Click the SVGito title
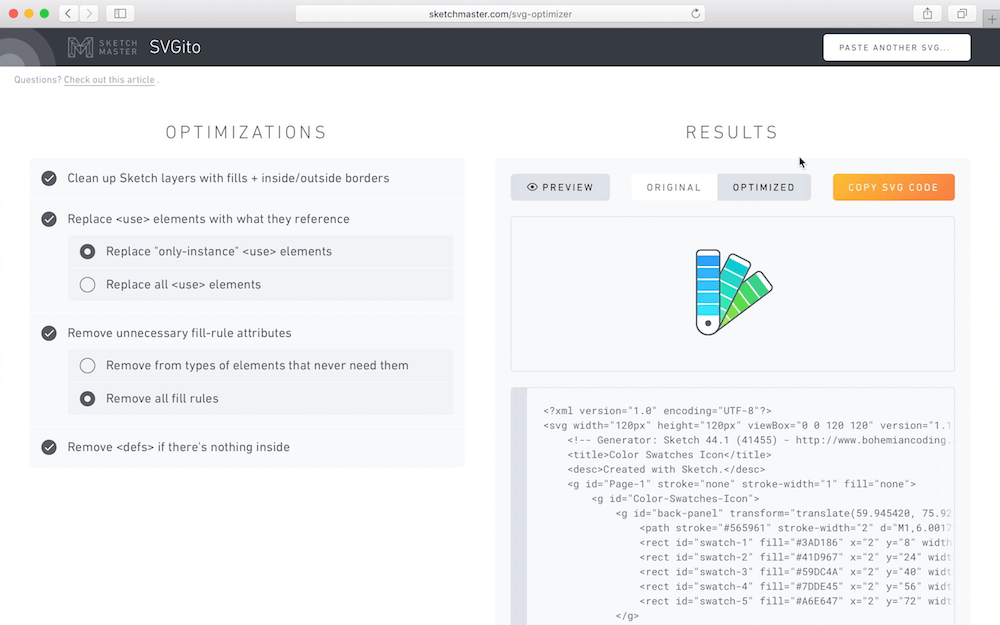1000x625 pixels. (x=175, y=47)
